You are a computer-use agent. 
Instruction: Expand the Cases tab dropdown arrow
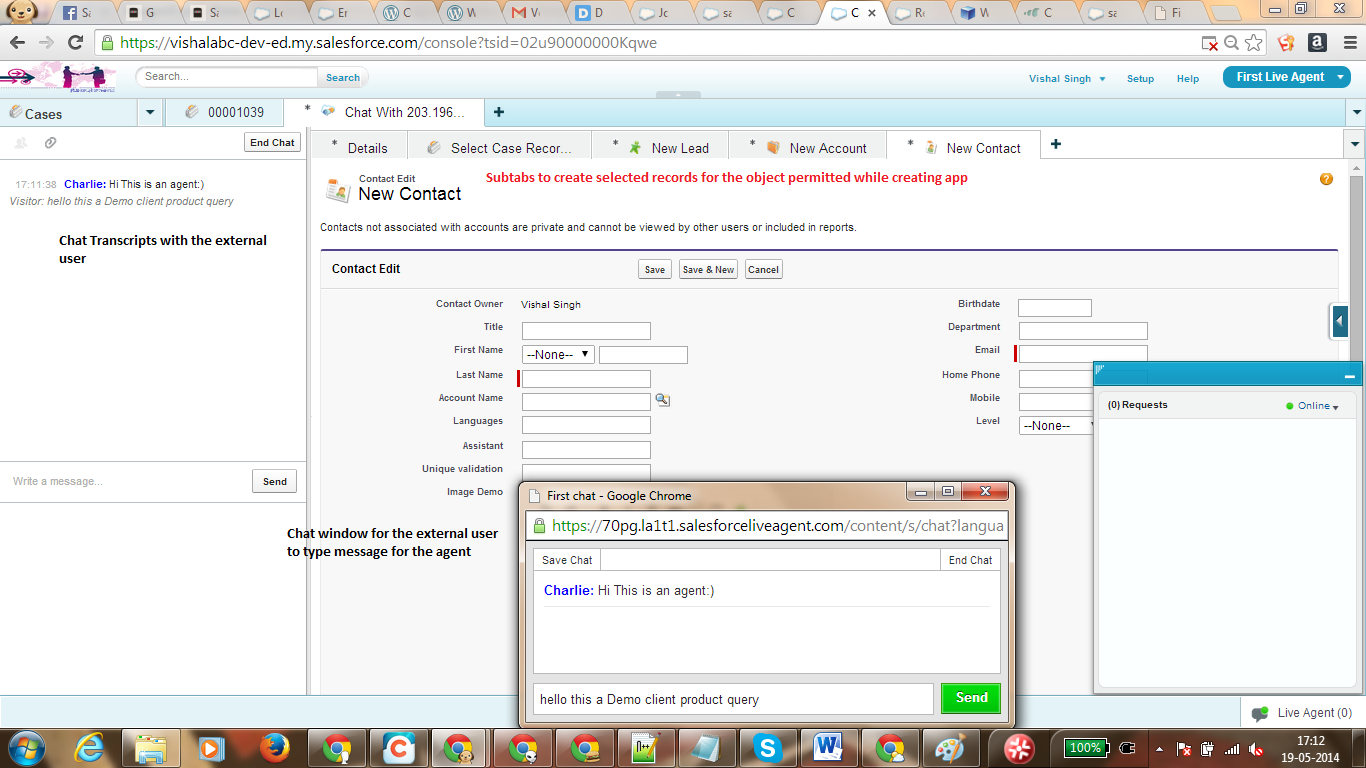pyautogui.click(x=149, y=113)
